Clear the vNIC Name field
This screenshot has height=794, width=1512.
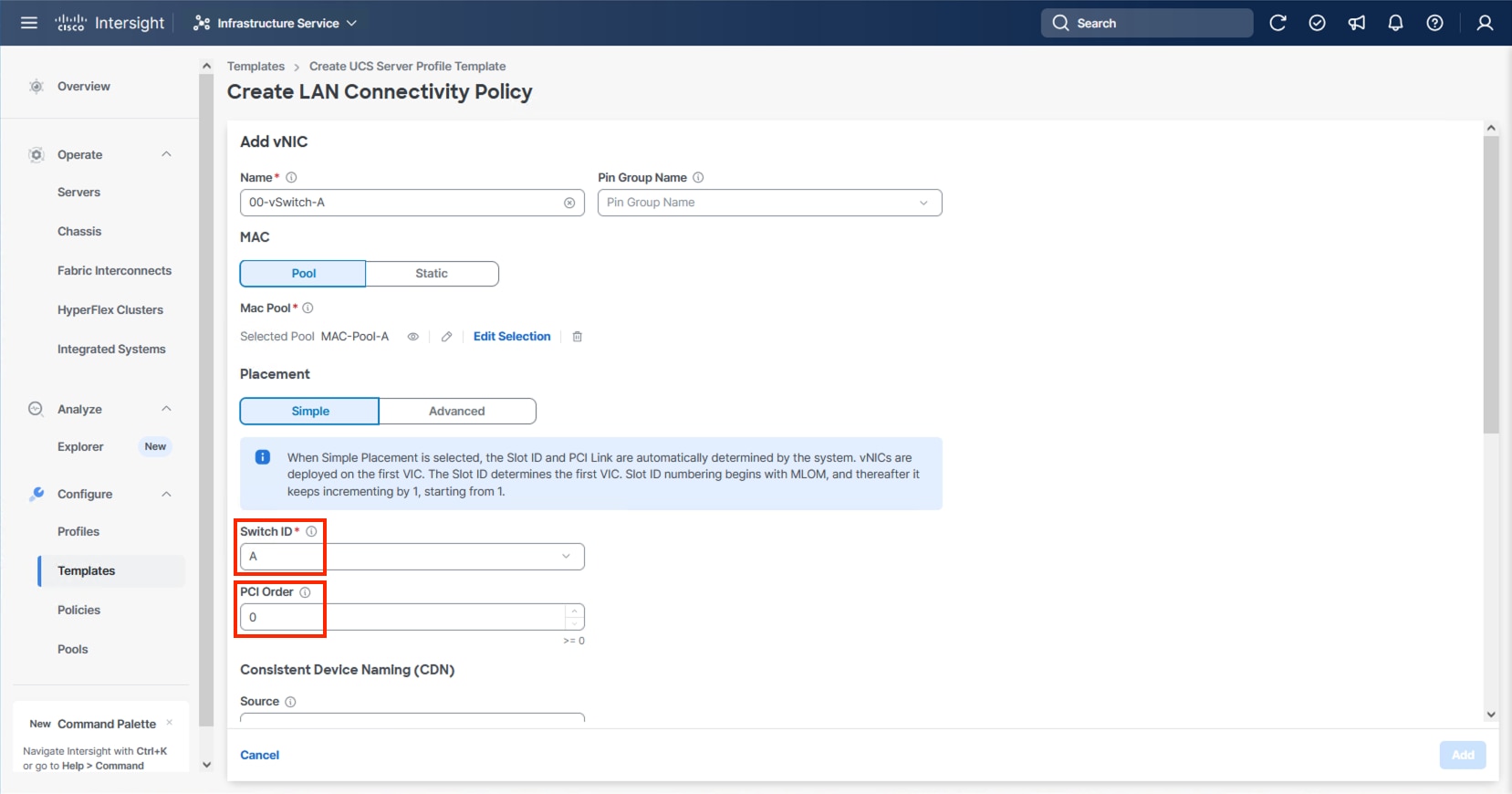click(x=569, y=203)
